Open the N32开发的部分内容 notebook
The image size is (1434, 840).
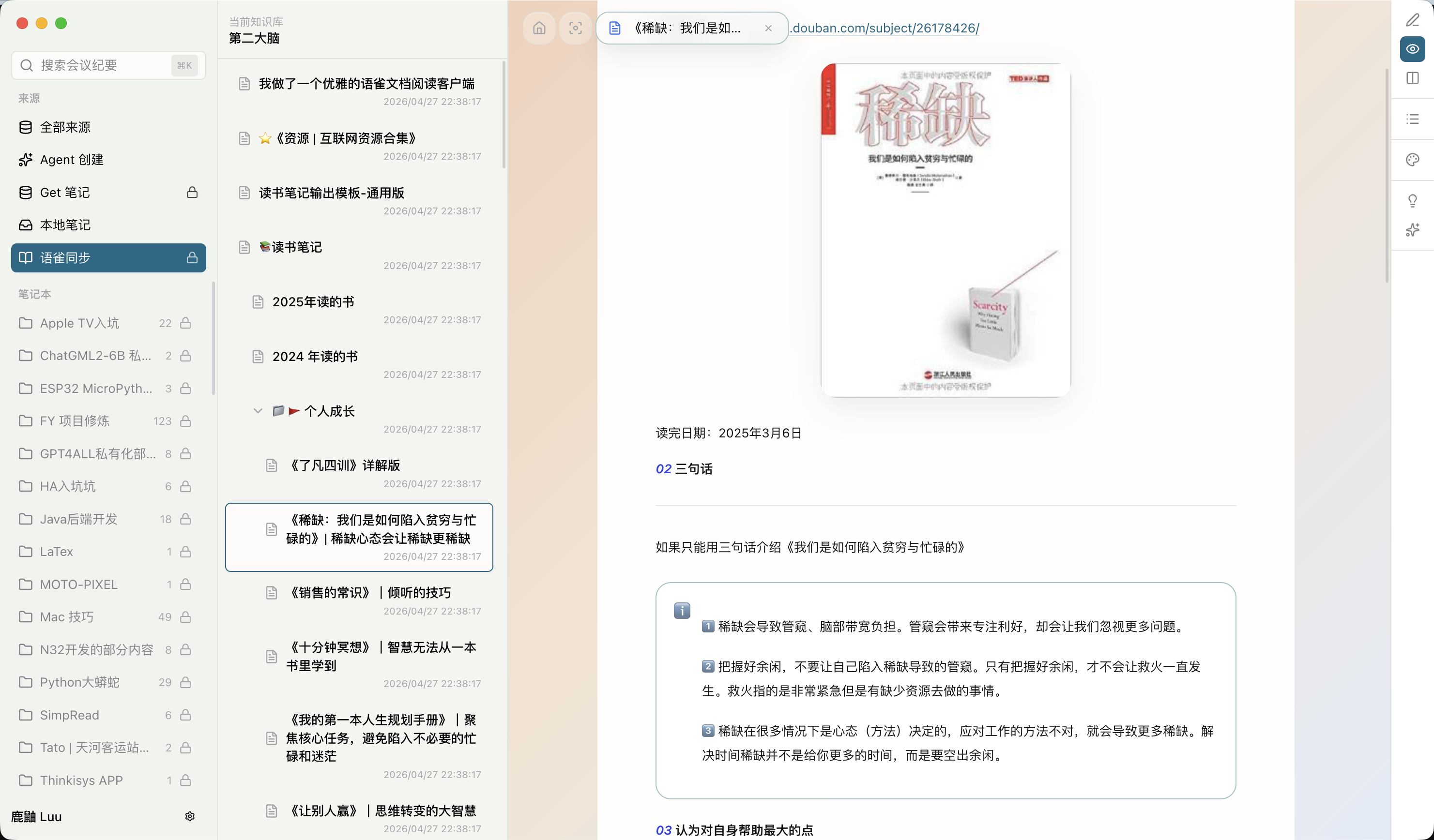pyautogui.click(x=105, y=649)
